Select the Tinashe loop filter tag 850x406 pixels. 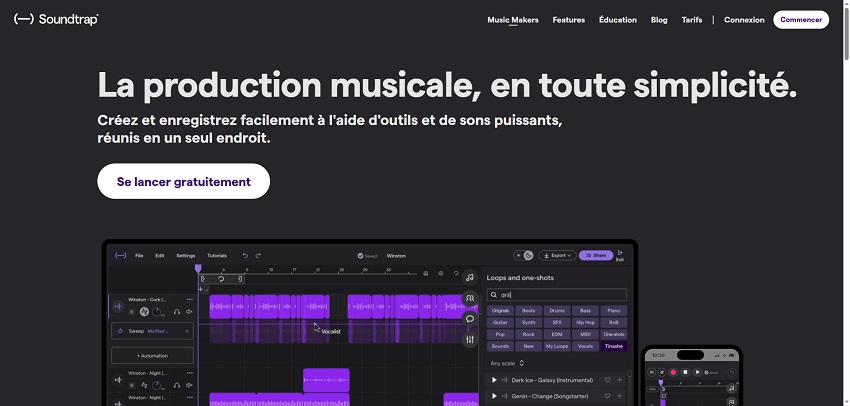coord(614,346)
